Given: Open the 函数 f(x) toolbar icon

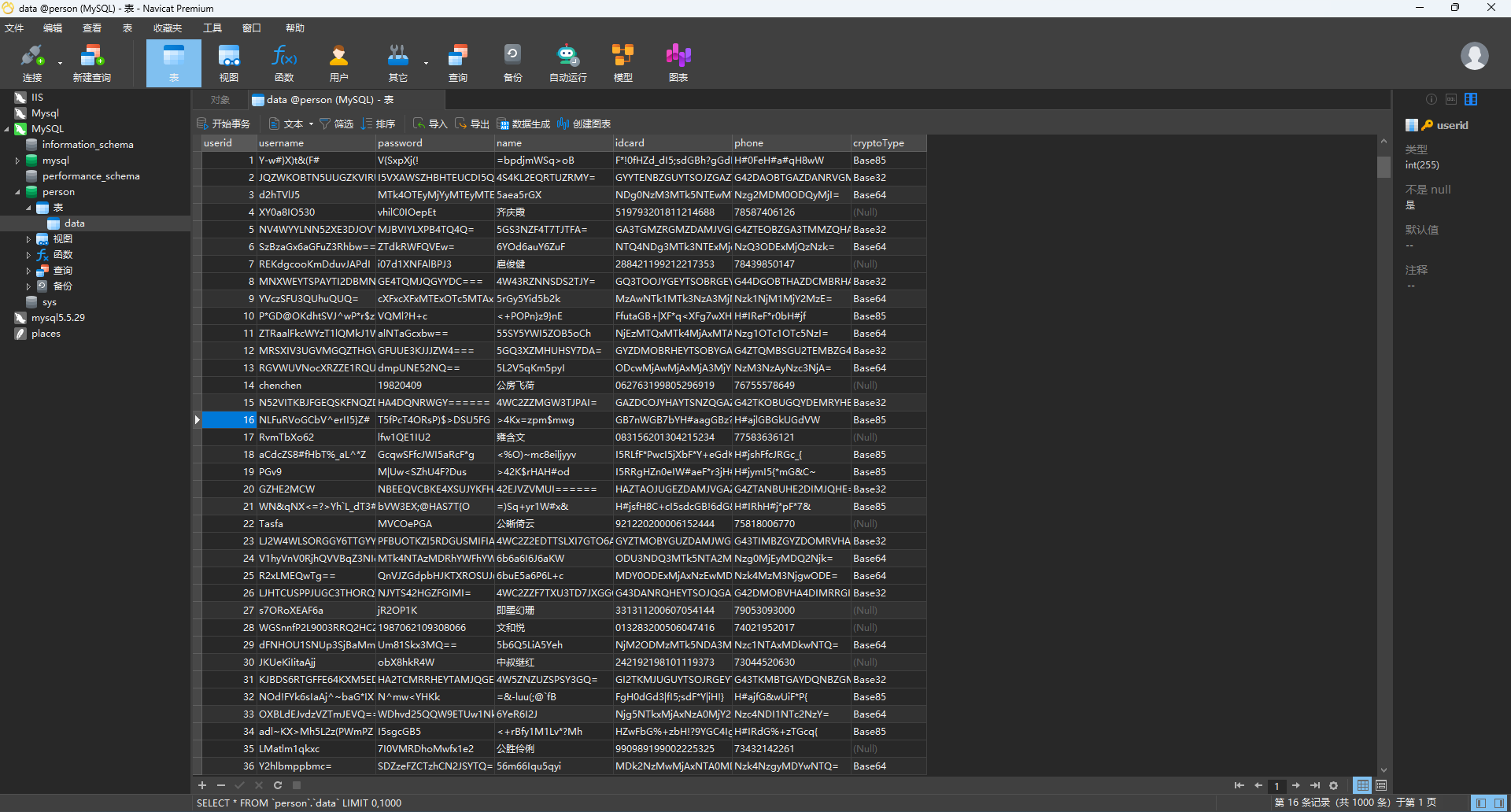Looking at the screenshot, I should click(284, 63).
